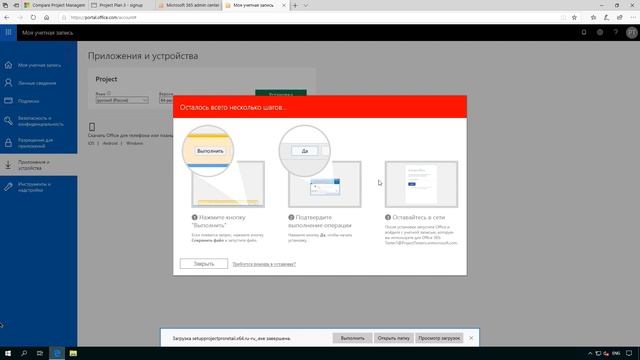Switch to the Microsoft 365 admin center tab

(x=189, y=5)
